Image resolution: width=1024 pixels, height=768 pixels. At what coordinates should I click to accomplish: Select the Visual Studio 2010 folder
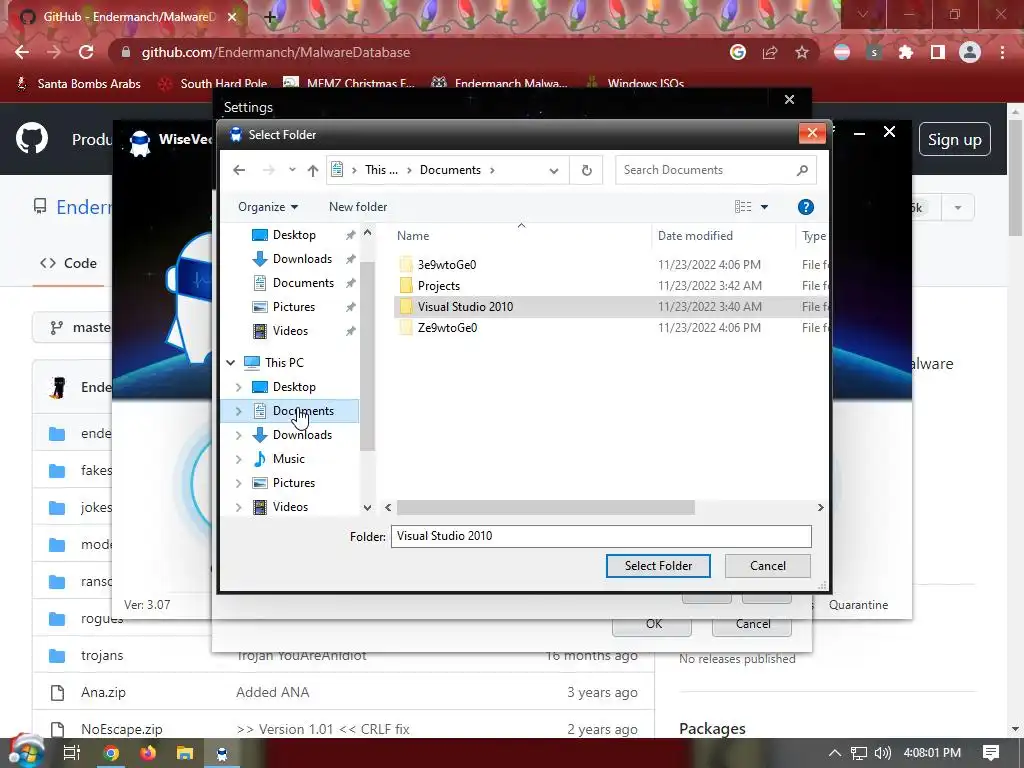pyautogui.click(x=465, y=306)
